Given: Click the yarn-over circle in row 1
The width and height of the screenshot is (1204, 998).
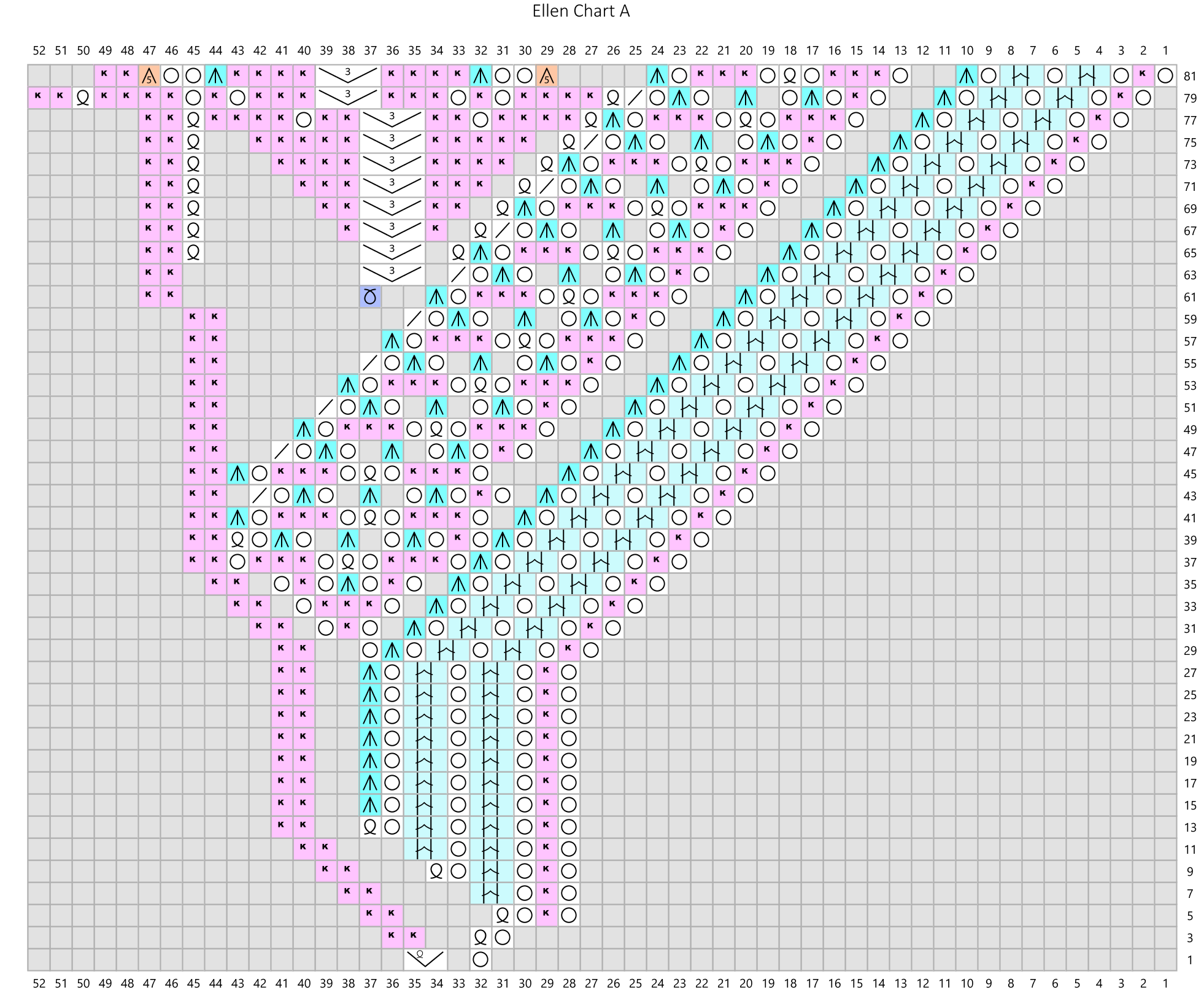Looking at the screenshot, I should point(480,959).
